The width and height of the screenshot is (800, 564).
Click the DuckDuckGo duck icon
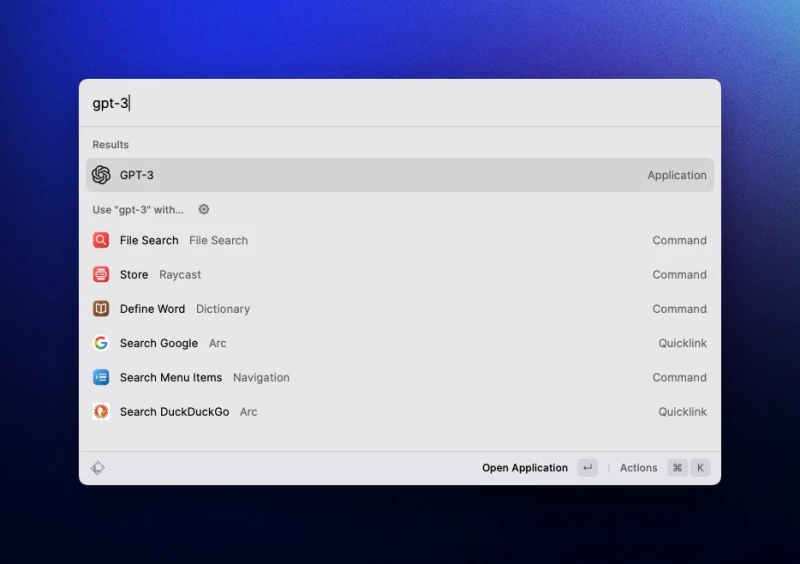coord(101,411)
